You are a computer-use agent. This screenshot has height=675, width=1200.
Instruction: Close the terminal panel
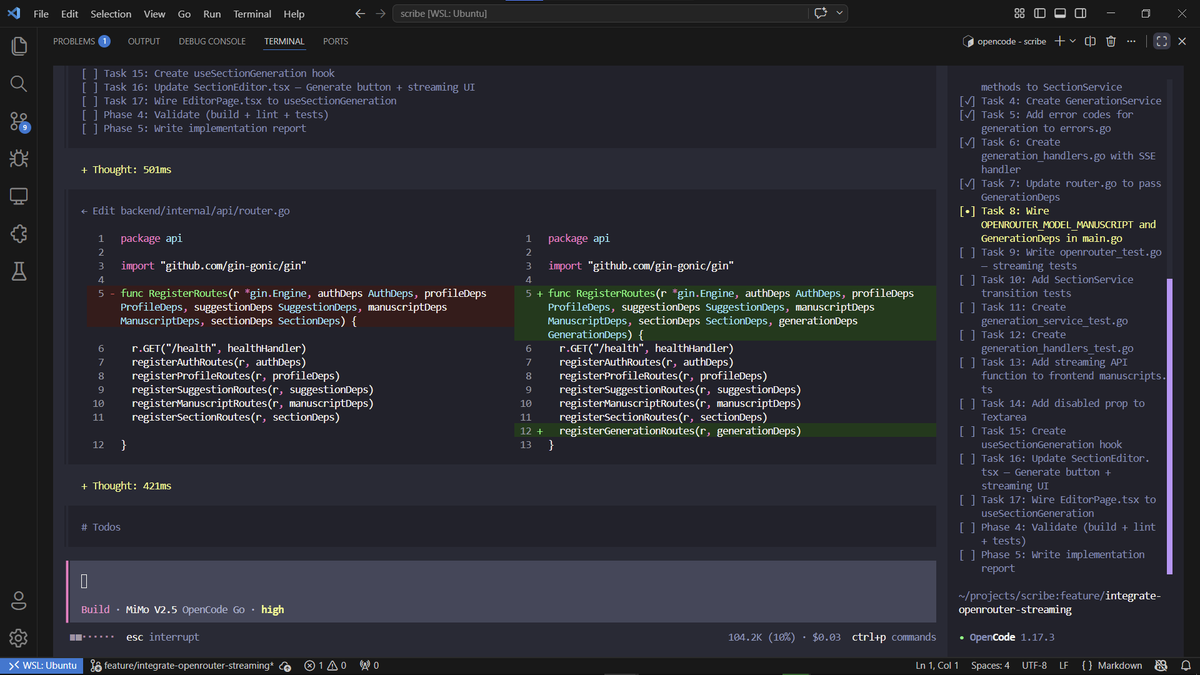pyautogui.click(x=1182, y=41)
